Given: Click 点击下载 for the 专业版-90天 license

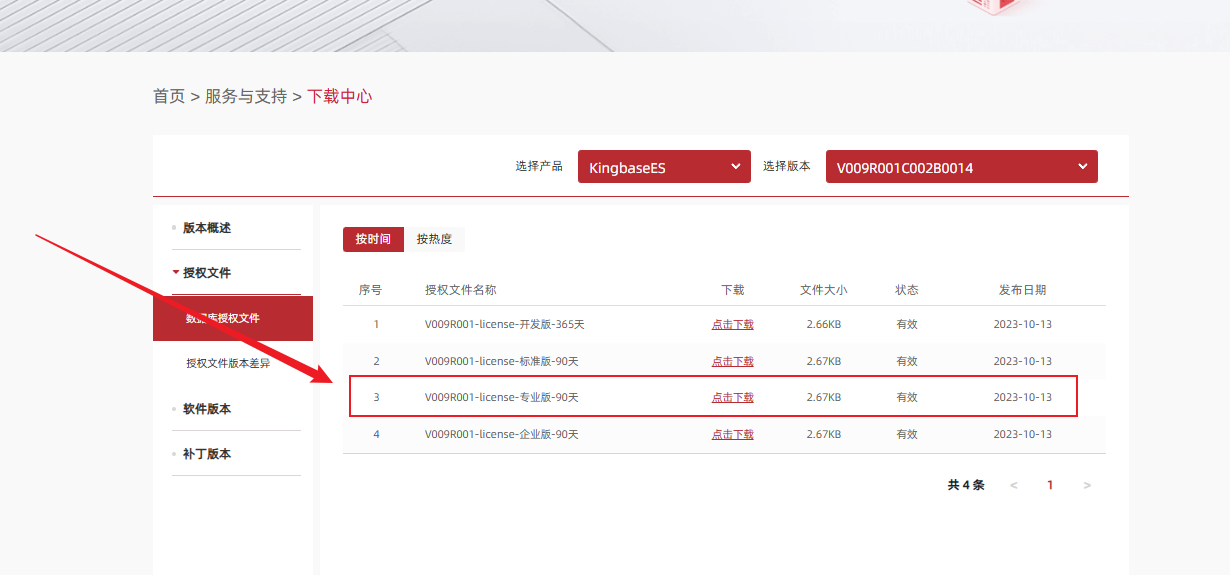Looking at the screenshot, I should (x=733, y=397).
